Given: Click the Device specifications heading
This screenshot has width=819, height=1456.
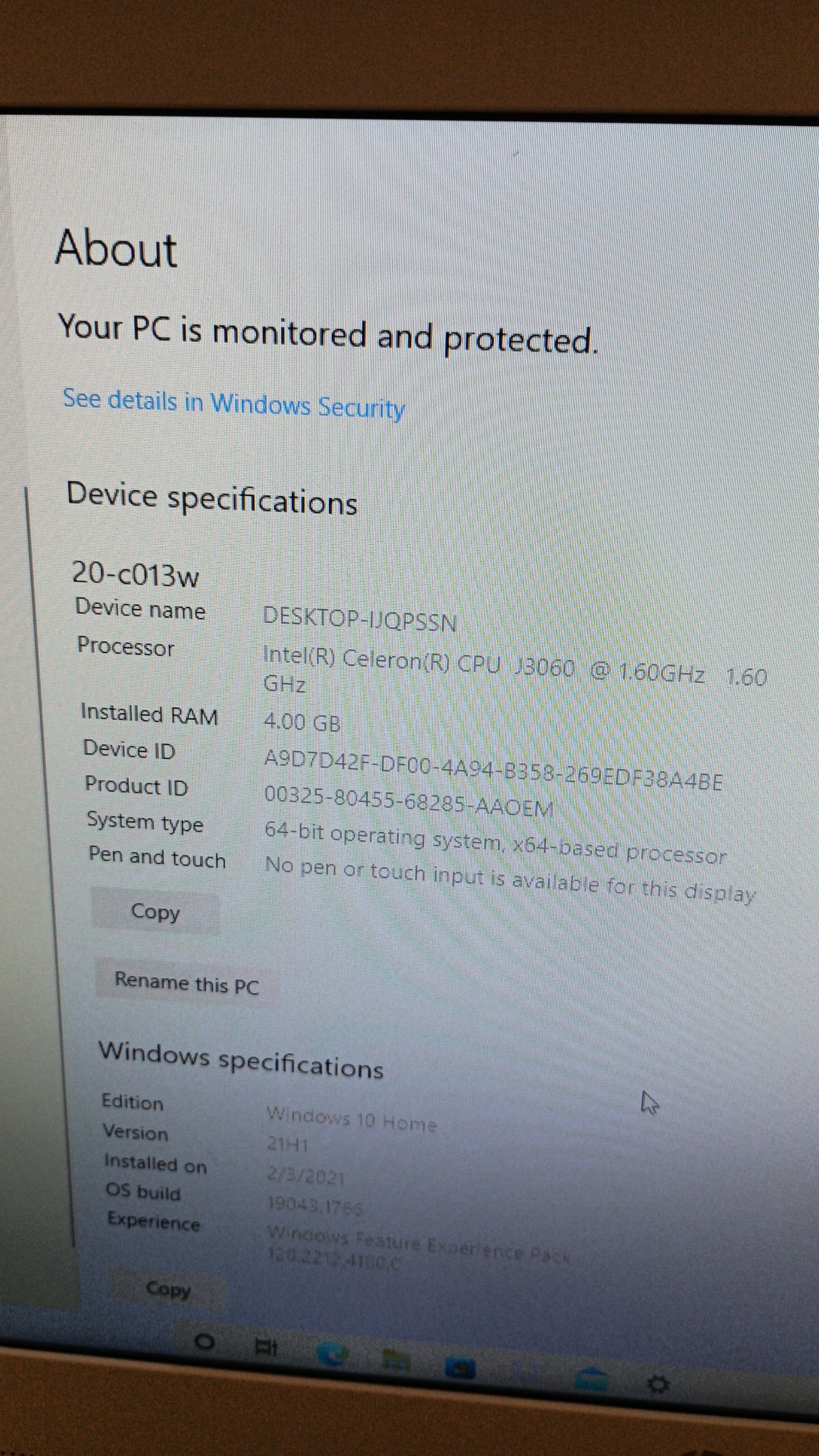Looking at the screenshot, I should tap(212, 498).
